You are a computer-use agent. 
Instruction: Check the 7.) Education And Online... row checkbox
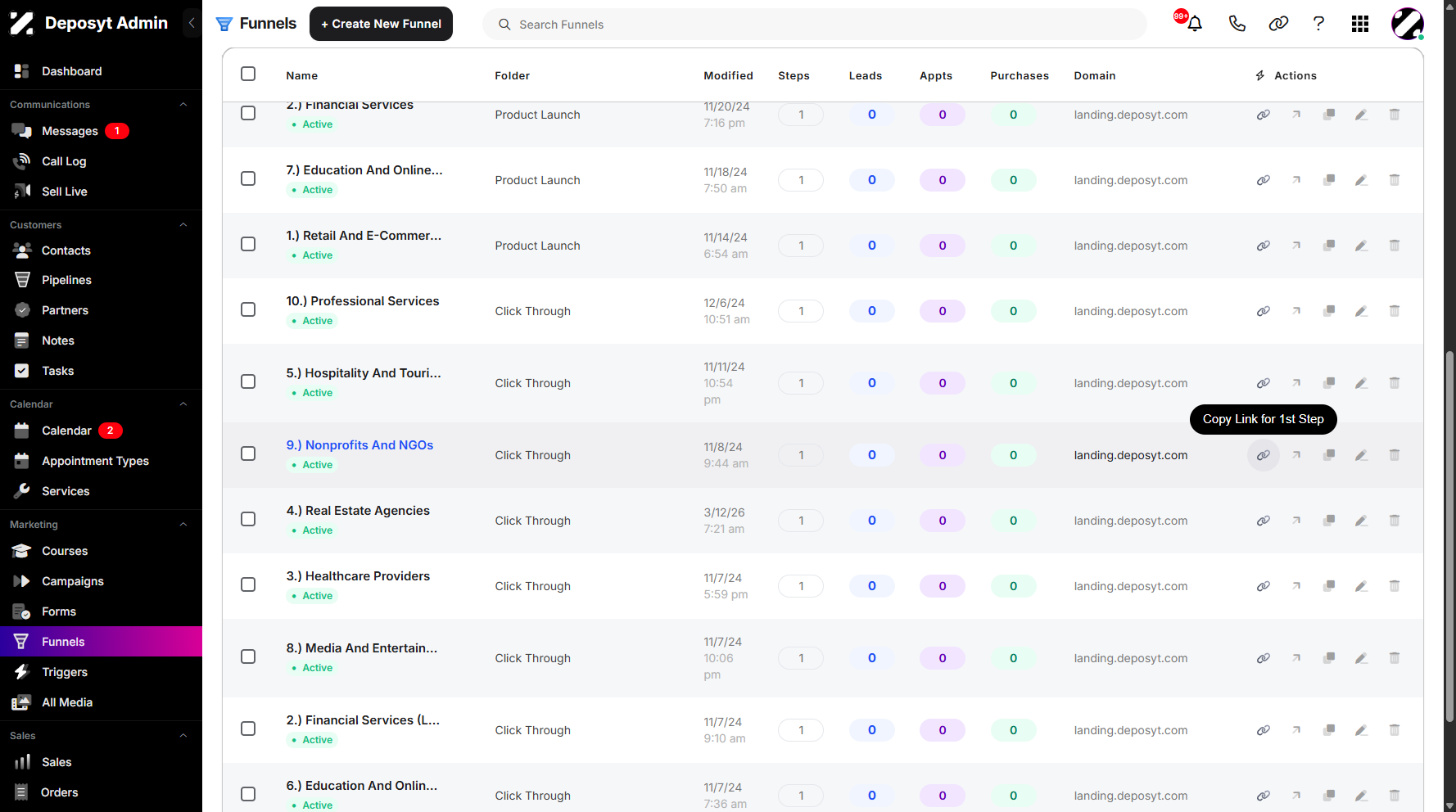(248, 178)
